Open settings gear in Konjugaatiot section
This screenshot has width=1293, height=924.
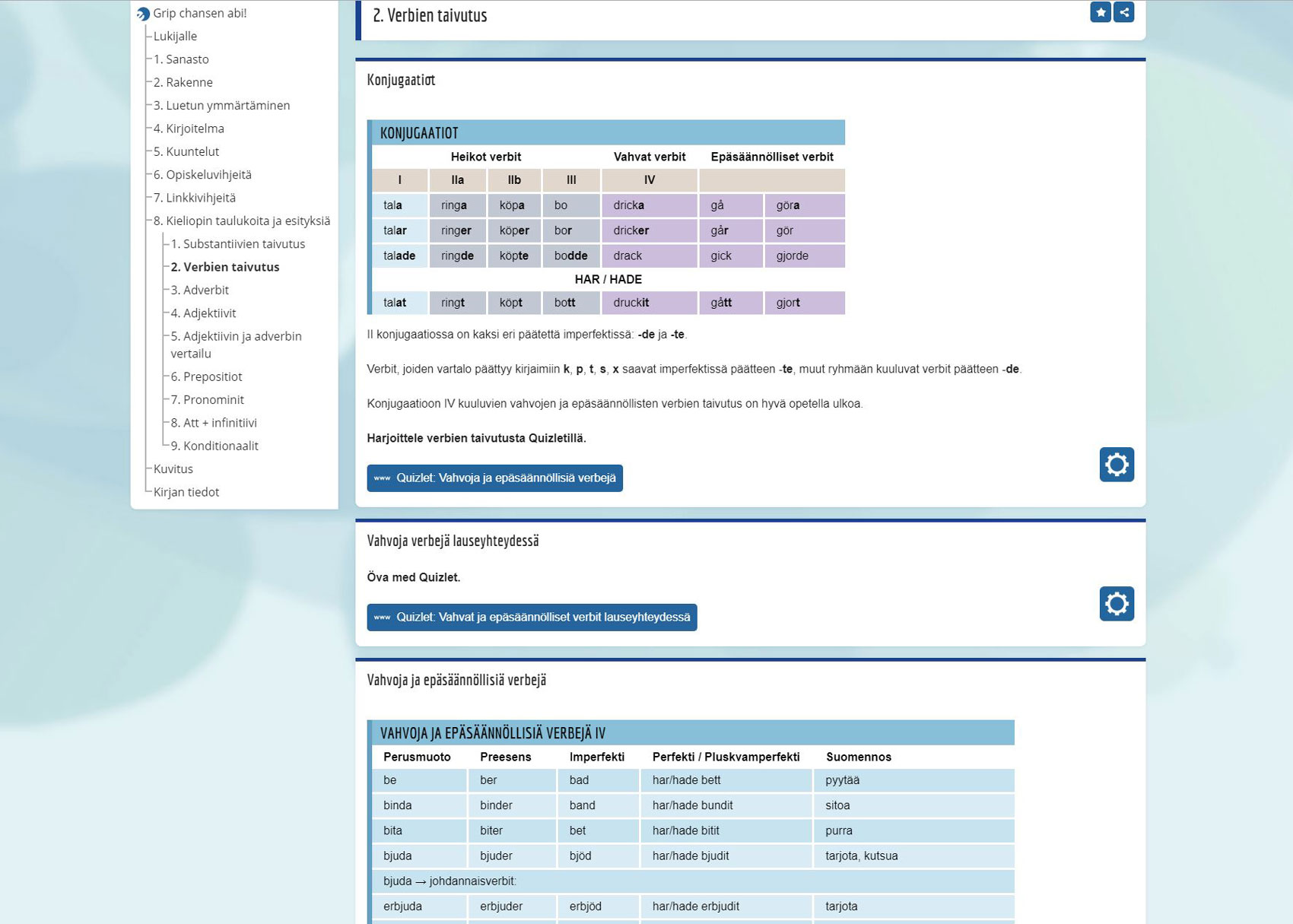(x=1116, y=465)
